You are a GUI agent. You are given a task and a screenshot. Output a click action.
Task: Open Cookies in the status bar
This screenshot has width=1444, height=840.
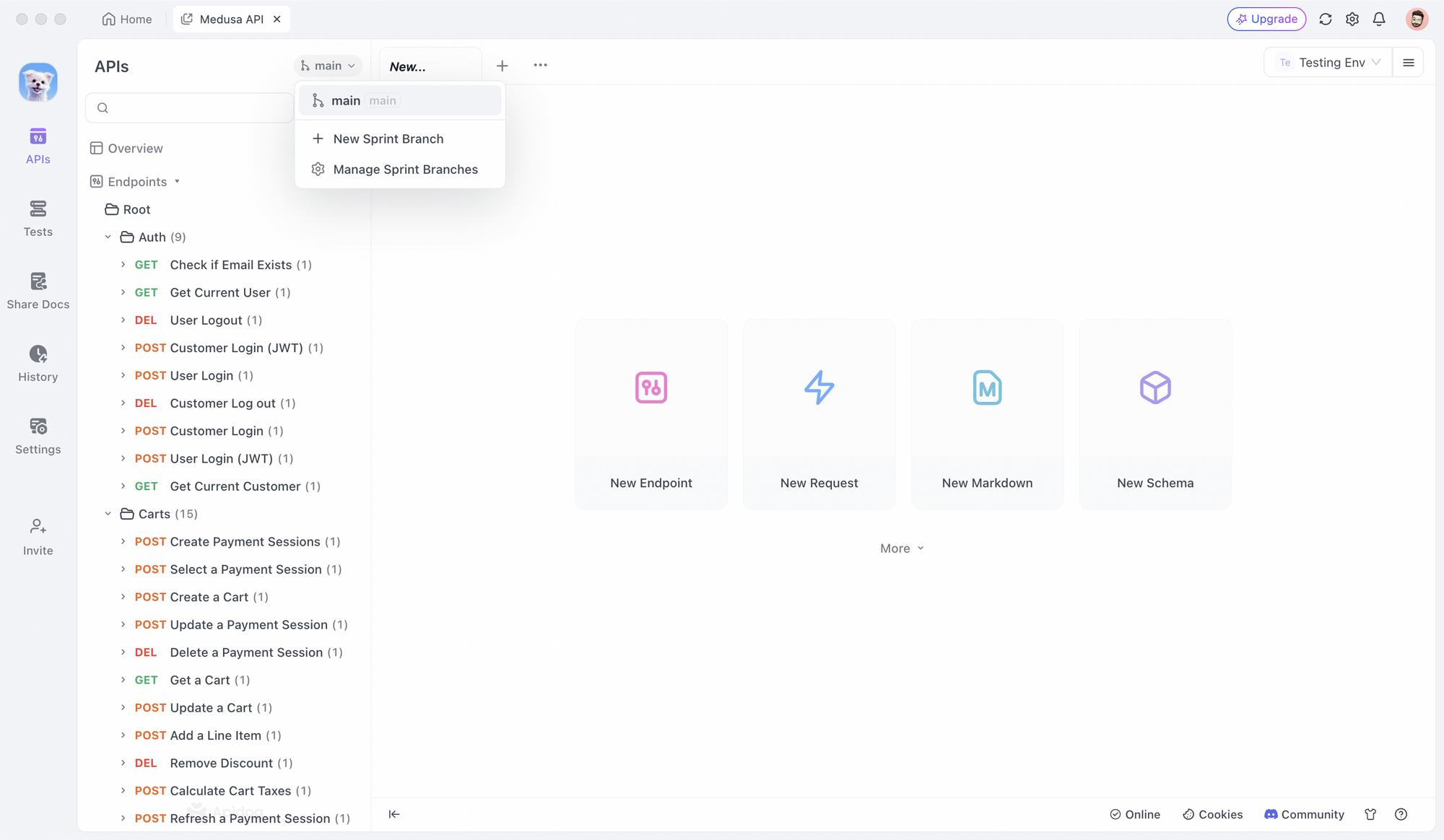click(1213, 814)
